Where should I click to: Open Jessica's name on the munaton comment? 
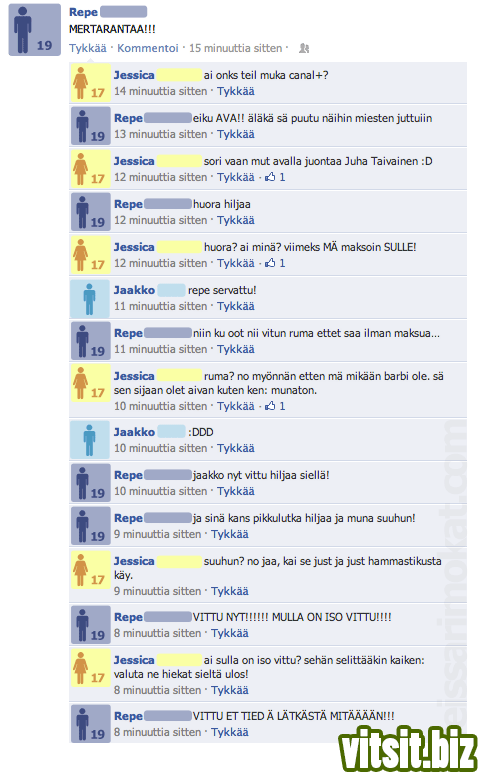pos(134,376)
